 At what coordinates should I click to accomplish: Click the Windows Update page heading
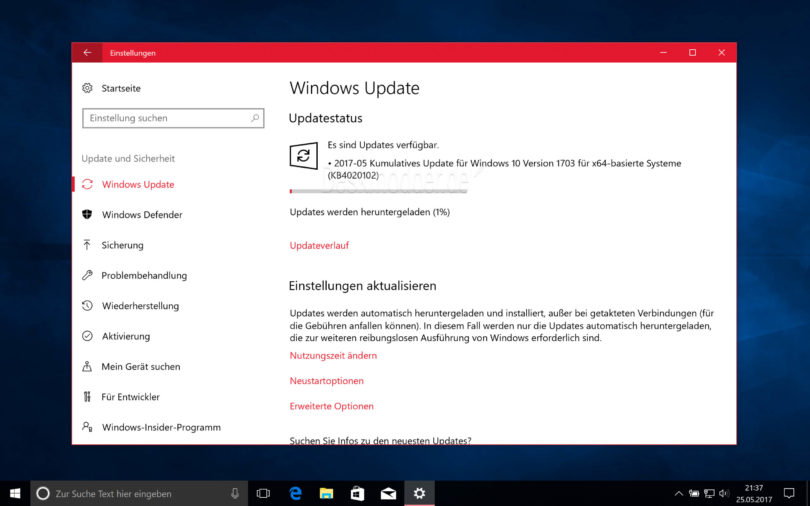pos(354,88)
